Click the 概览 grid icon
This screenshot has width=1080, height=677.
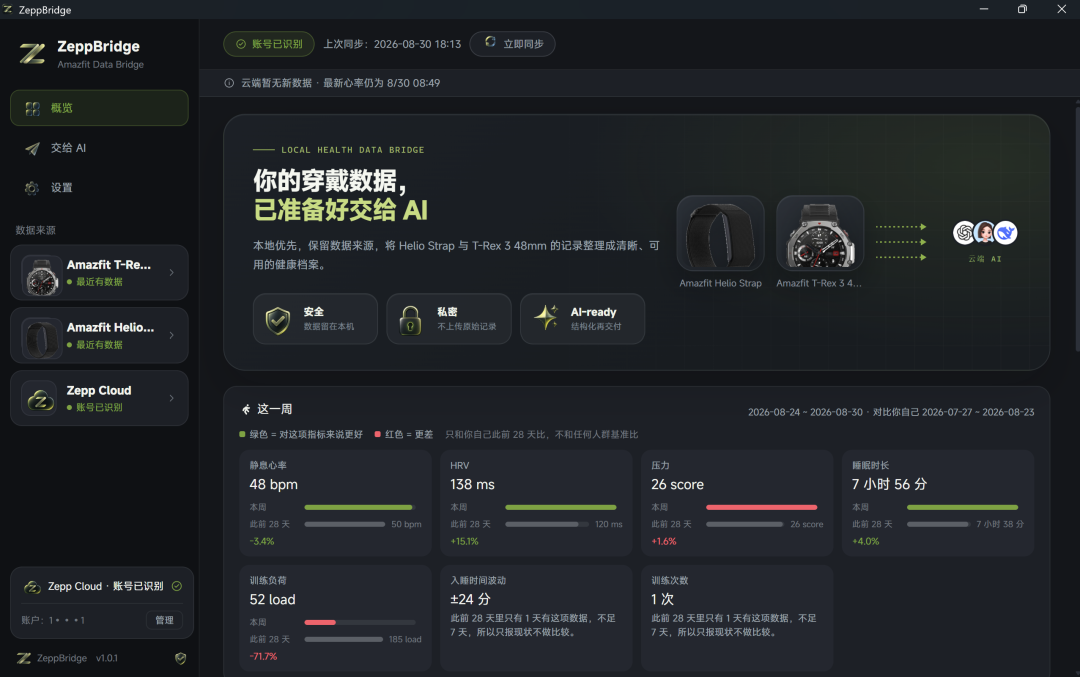(32, 109)
